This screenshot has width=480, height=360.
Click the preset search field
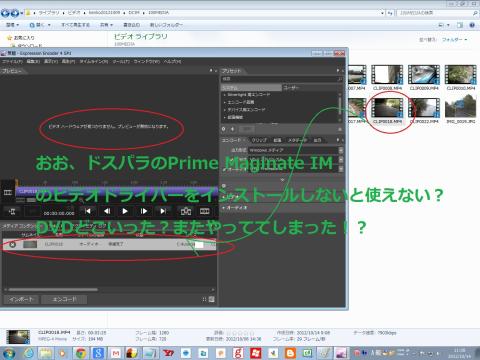(282, 79)
